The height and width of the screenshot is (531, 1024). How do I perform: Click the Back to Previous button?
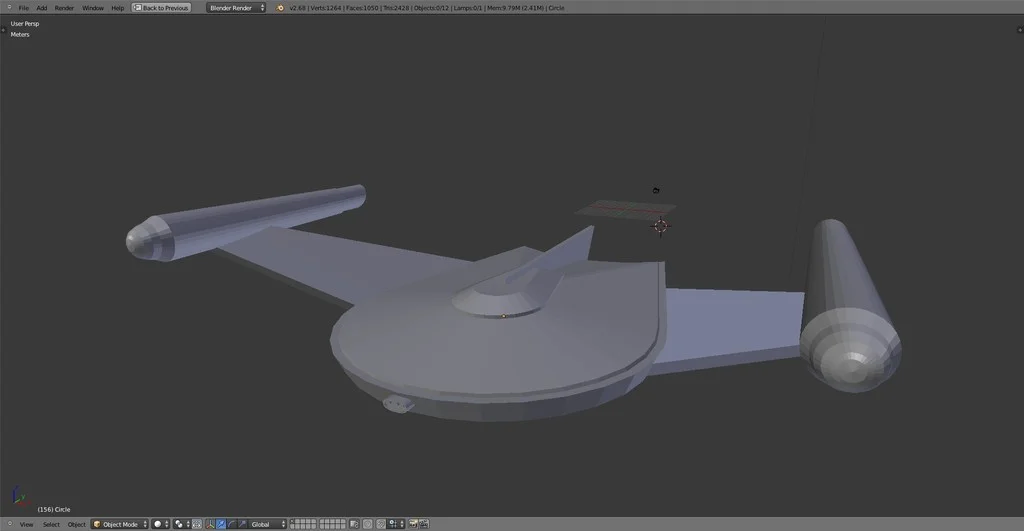(x=161, y=8)
